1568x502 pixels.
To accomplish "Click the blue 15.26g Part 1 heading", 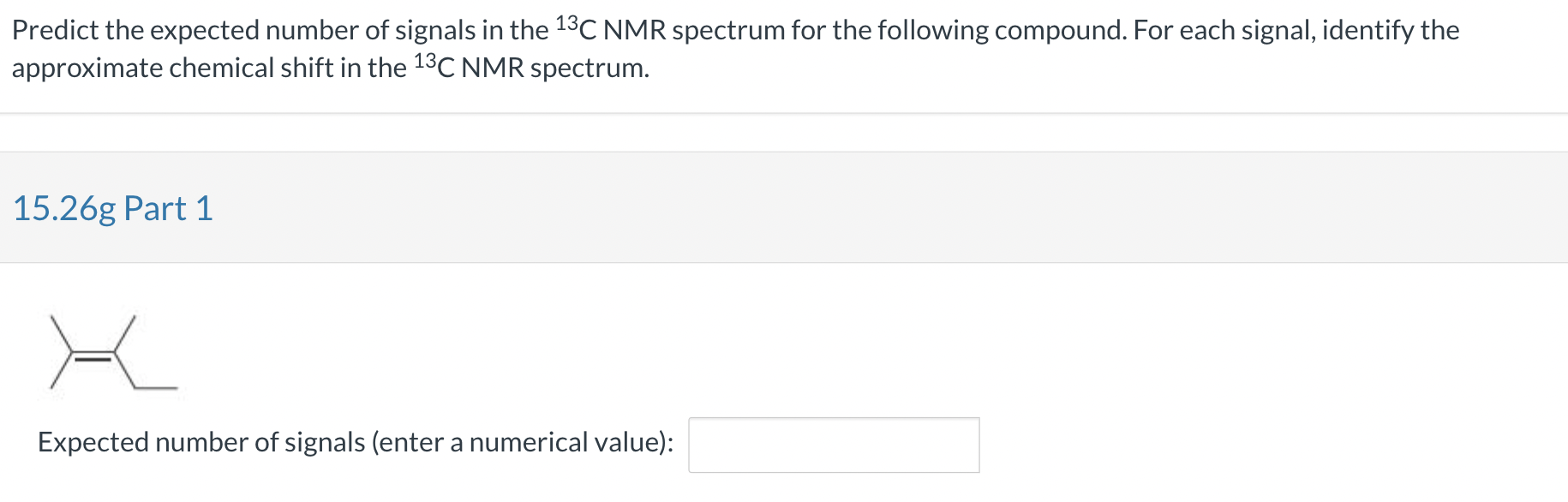I will coord(112,207).
